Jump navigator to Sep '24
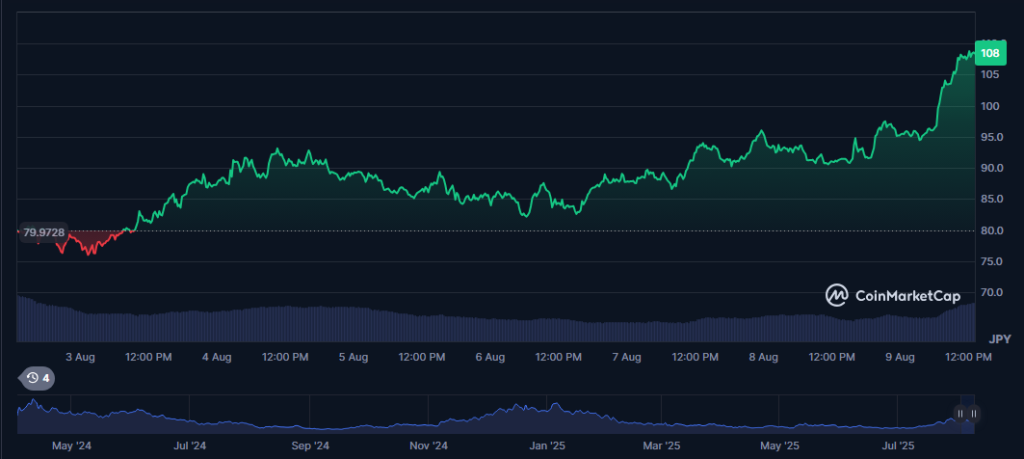This screenshot has width=1024, height=459. click(310, 446)
